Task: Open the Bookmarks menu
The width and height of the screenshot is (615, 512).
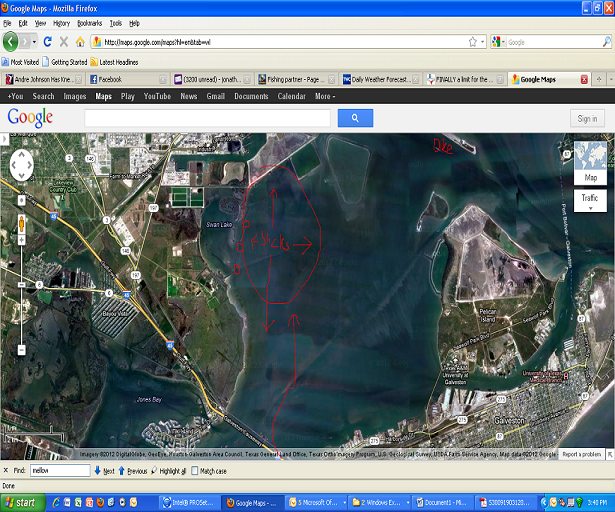Action: click(89, 22)
